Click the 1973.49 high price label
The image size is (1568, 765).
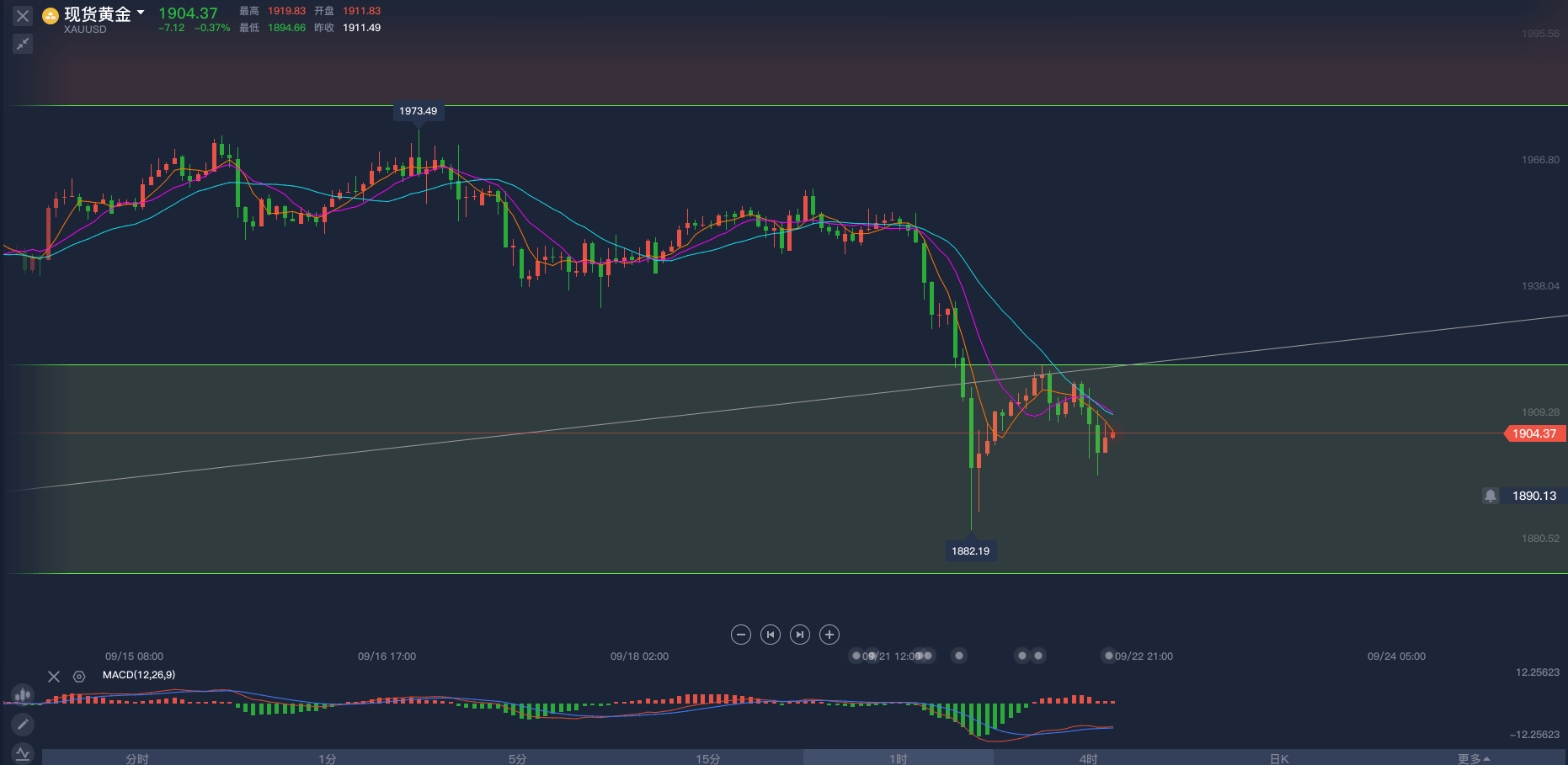(419, 111)
